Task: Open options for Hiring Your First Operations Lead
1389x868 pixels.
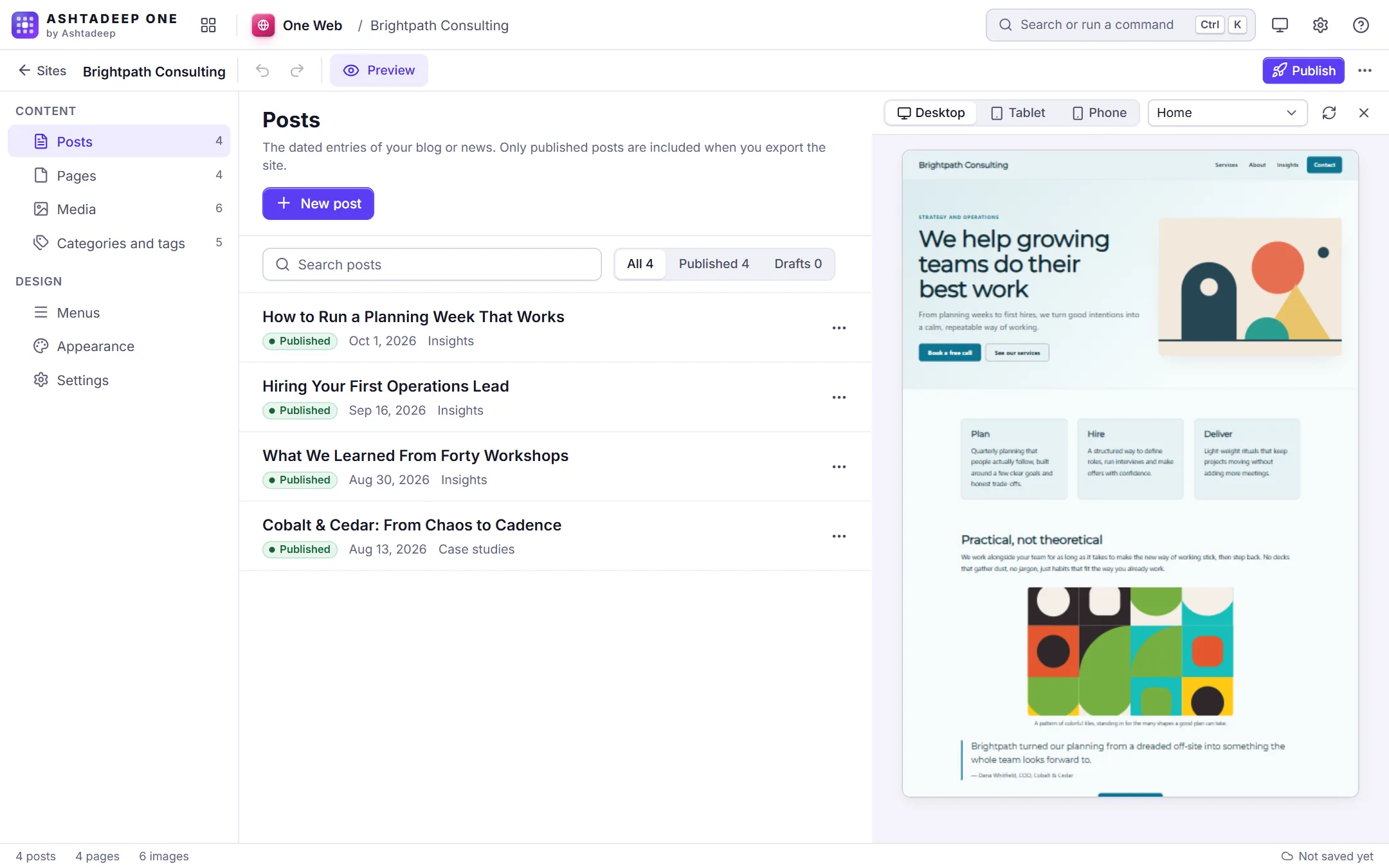Action: coord(839,397)
